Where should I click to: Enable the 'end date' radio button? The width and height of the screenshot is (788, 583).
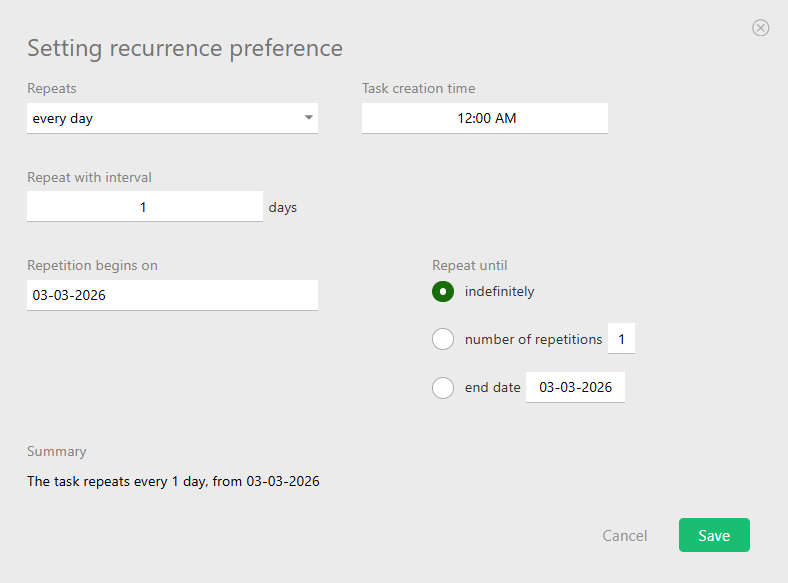[443, 387]
